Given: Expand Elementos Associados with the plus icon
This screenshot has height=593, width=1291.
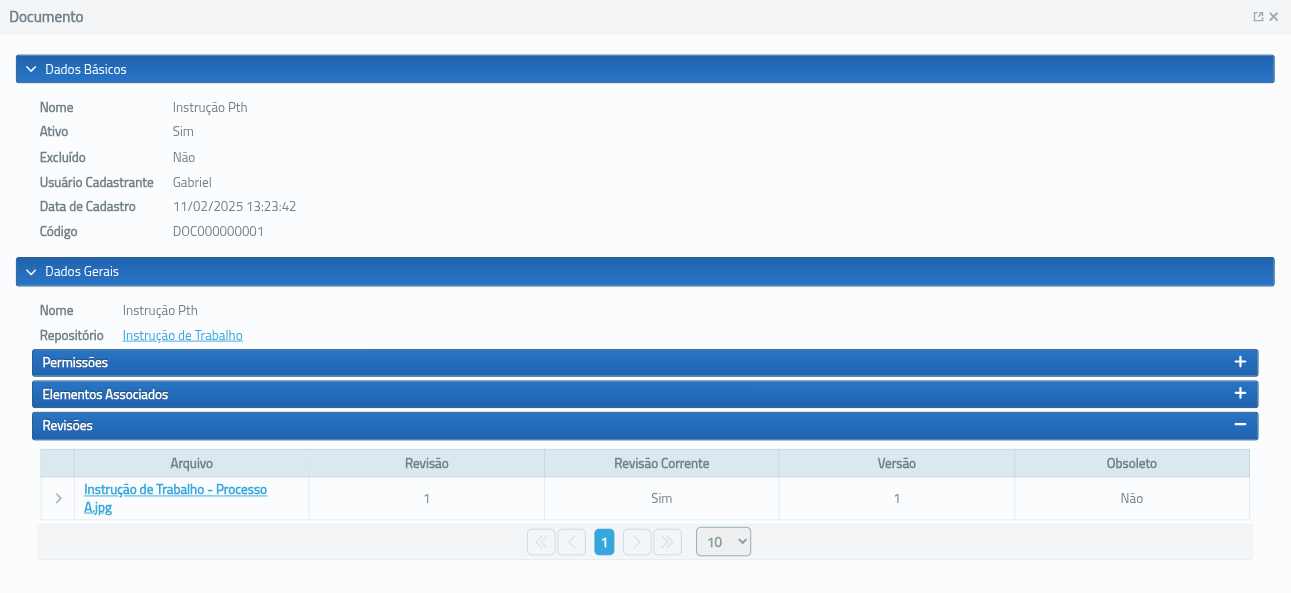Looking at the screenshot, I should [x=1240, y=394].
